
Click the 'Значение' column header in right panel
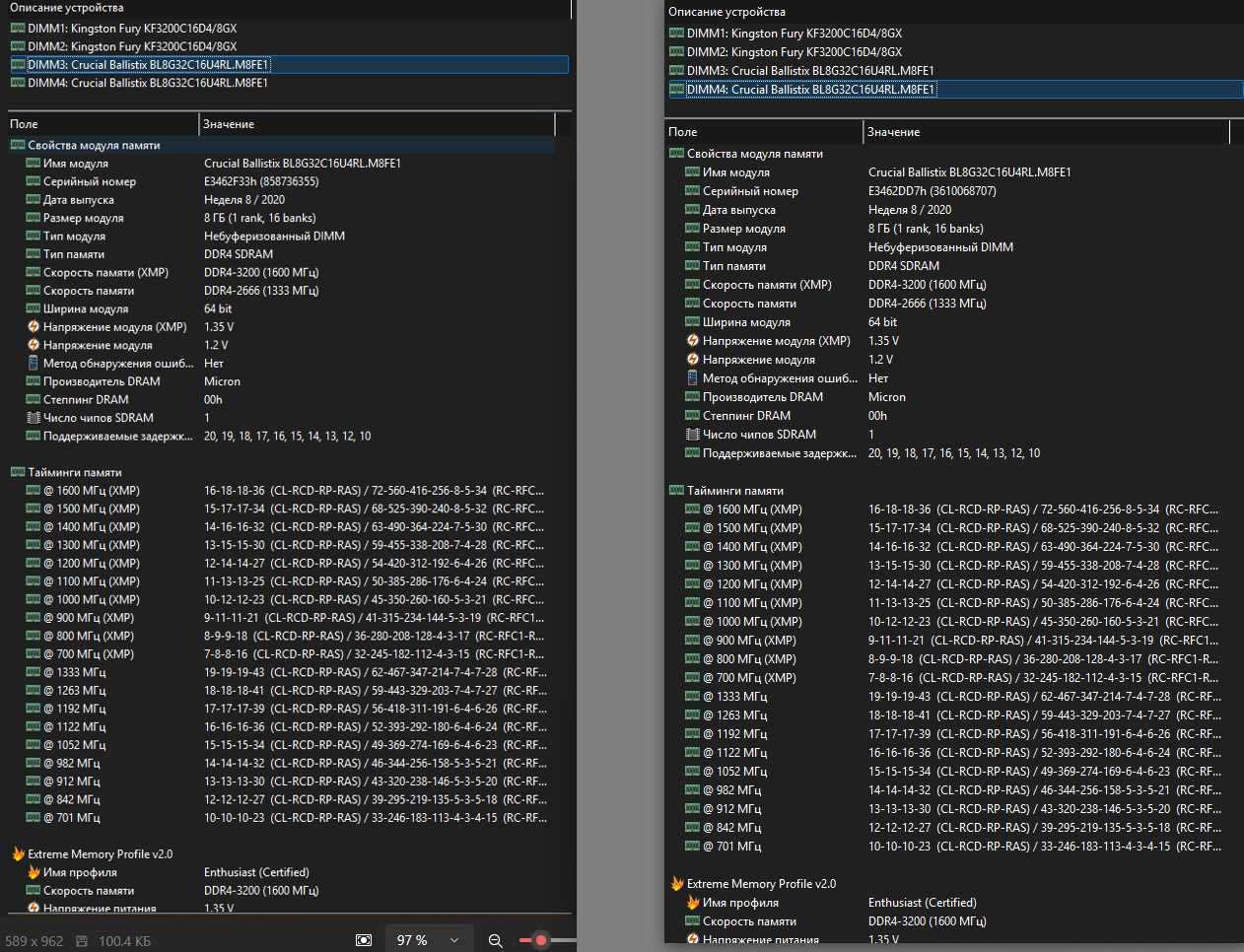coord(1047,132)
